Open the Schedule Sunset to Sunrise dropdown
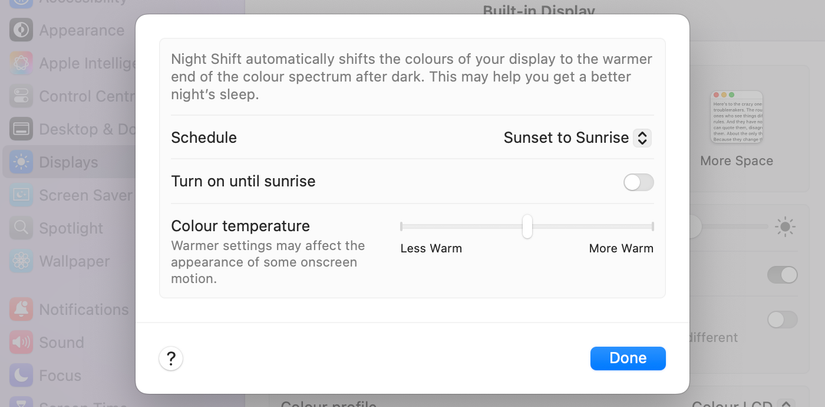 tap(577, 138)
